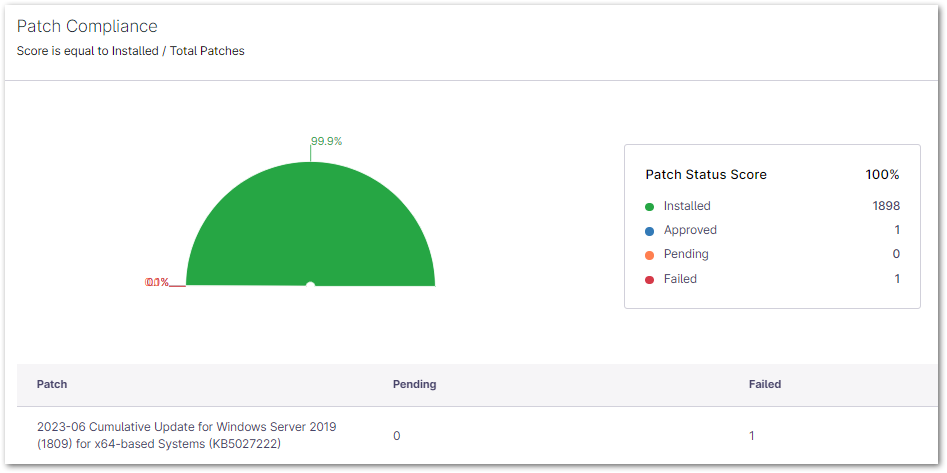Click the 100% Patch Status Score value
Screen dimensions: 947x473
(x=882, y=175)
